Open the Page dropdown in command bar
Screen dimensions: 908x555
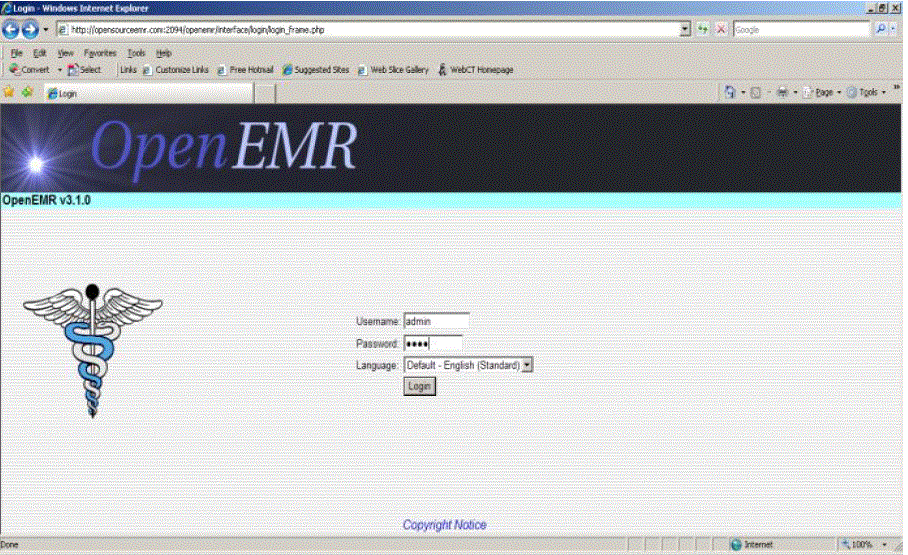pos(824,92)
